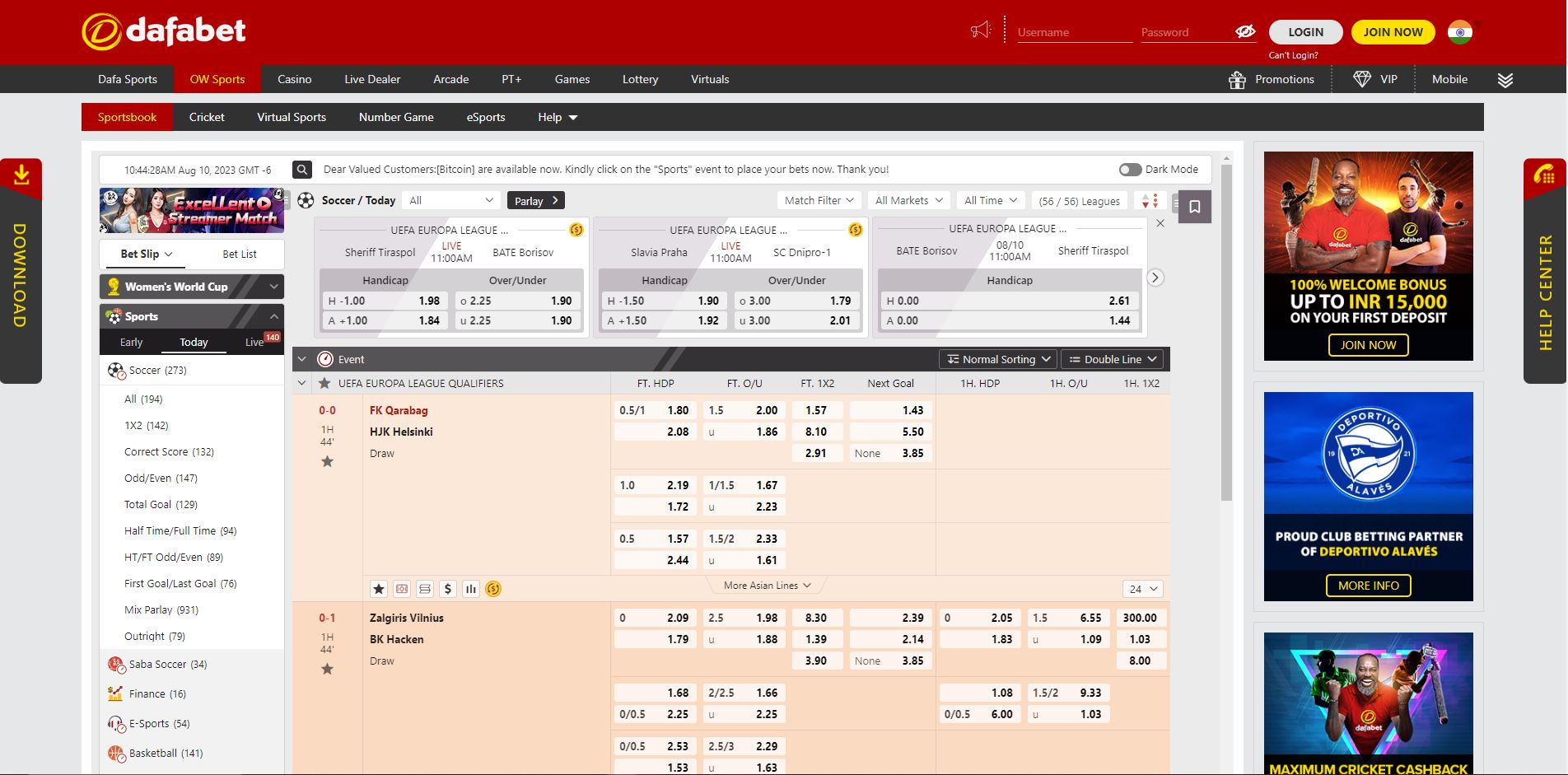This screenshot has width=1568, height=775.
Task: Switch to the Early tab
Action: (131, 343)
